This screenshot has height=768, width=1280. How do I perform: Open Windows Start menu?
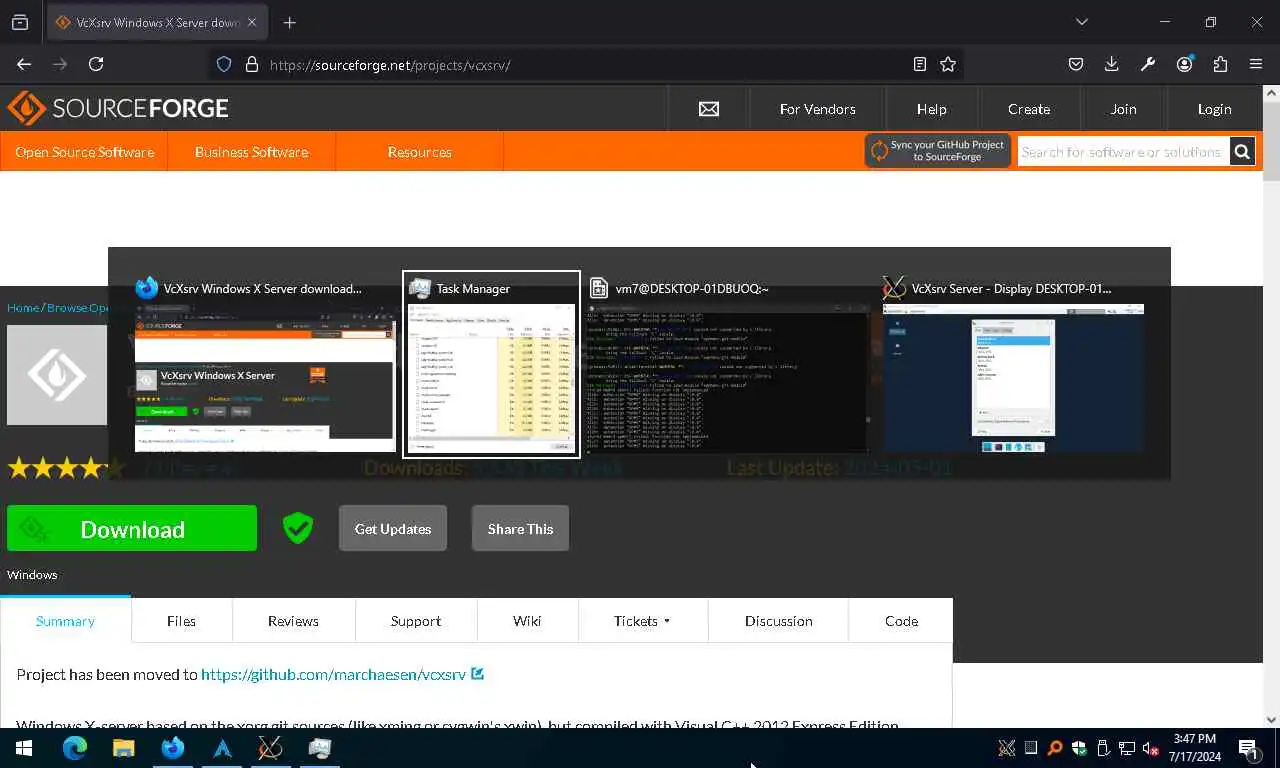point(24,748)
